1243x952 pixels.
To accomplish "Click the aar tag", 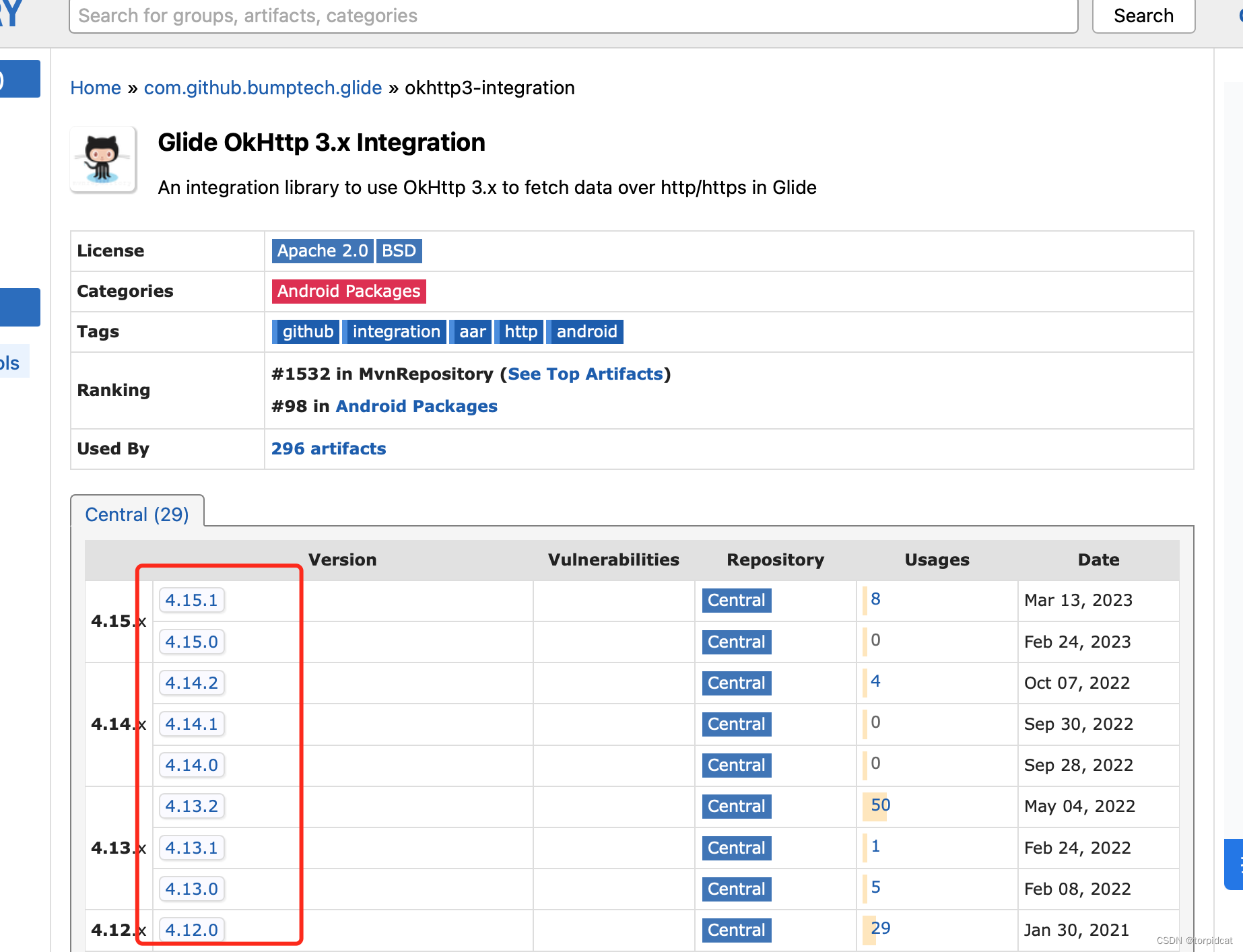I will pyautogui.click(x=471, y=331).
